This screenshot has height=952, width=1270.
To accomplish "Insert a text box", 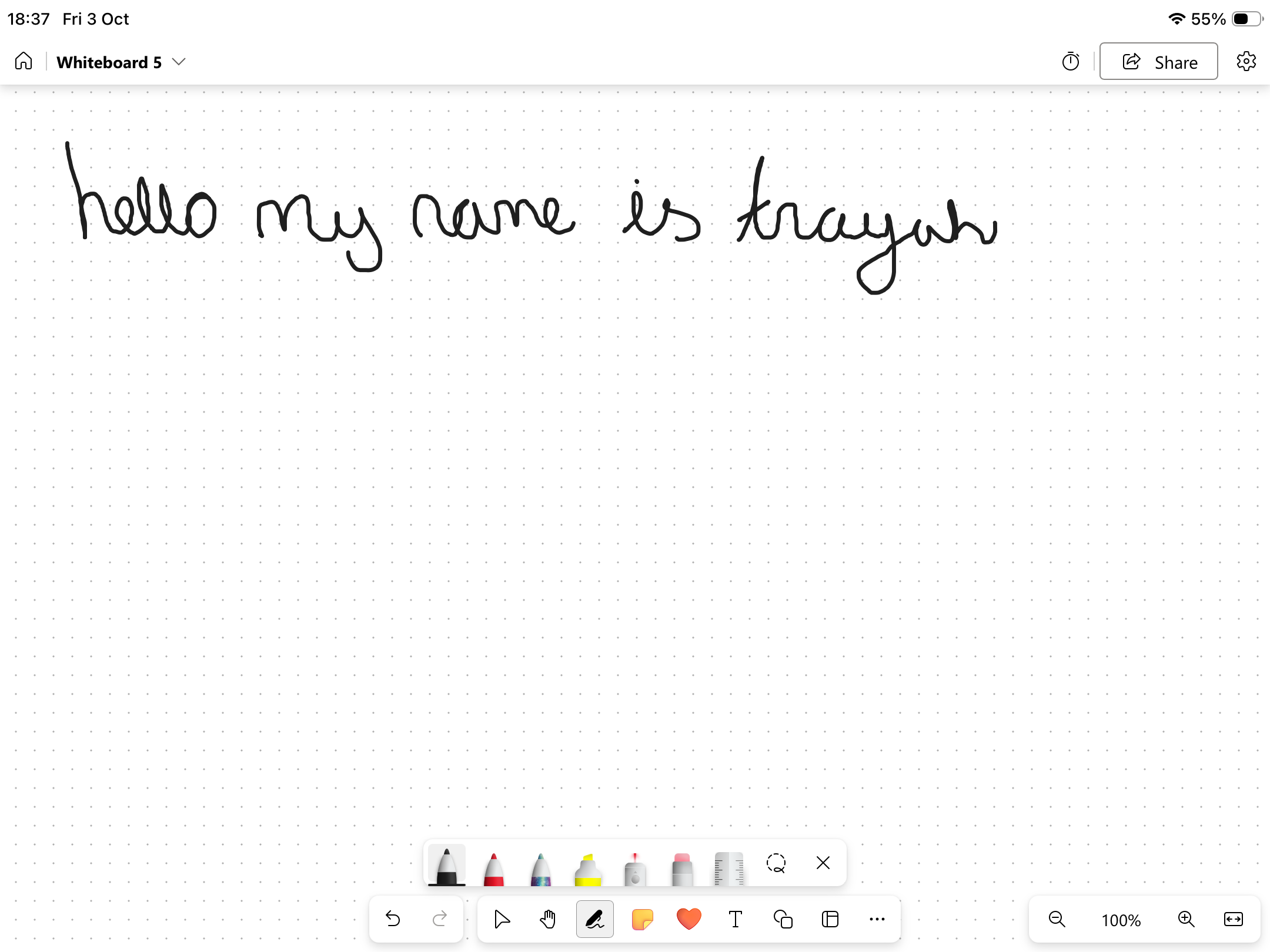I will pyautogui.click(x=736, y=919).
